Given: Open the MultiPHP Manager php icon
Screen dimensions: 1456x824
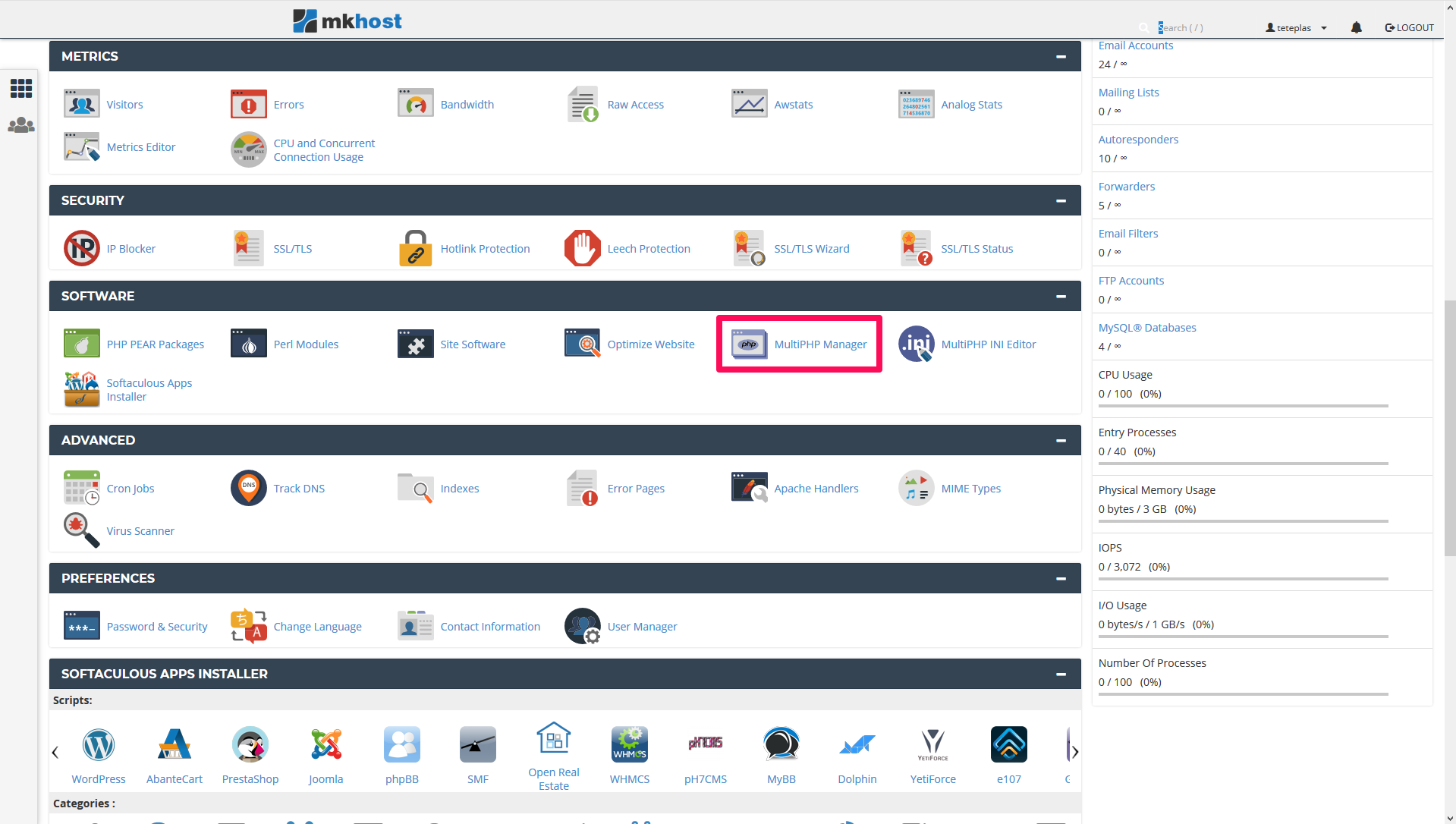Looking at the screenshot, I should [750, 344].
